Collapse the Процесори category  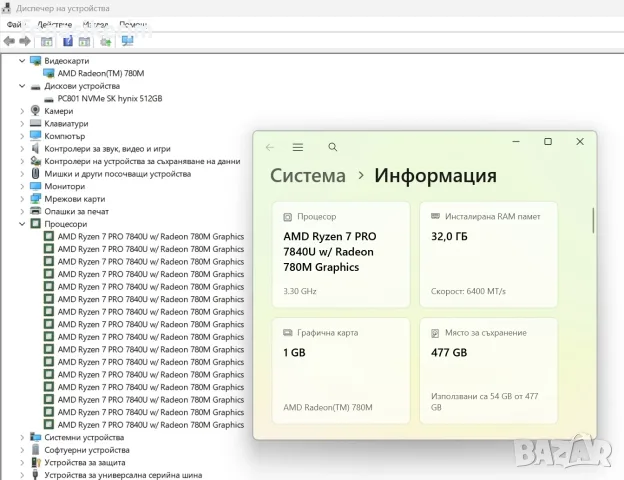point(22,224)
